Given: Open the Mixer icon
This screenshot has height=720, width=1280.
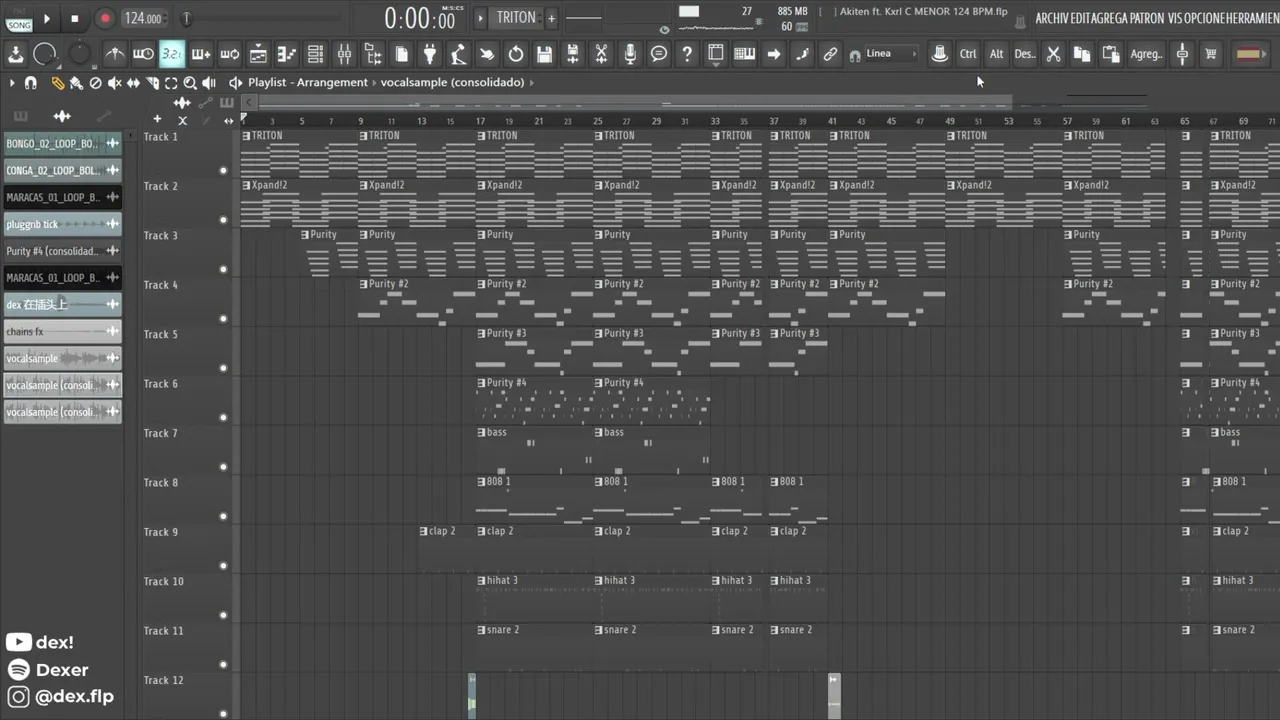Looking at the screenshot, I should 344,54.
